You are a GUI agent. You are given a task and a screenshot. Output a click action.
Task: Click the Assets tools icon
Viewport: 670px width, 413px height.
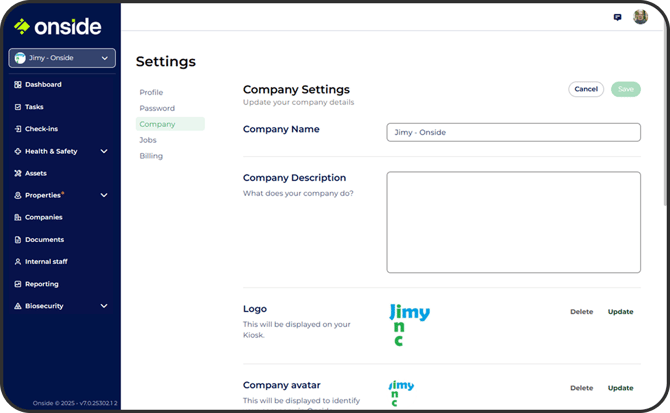[18, 173]
